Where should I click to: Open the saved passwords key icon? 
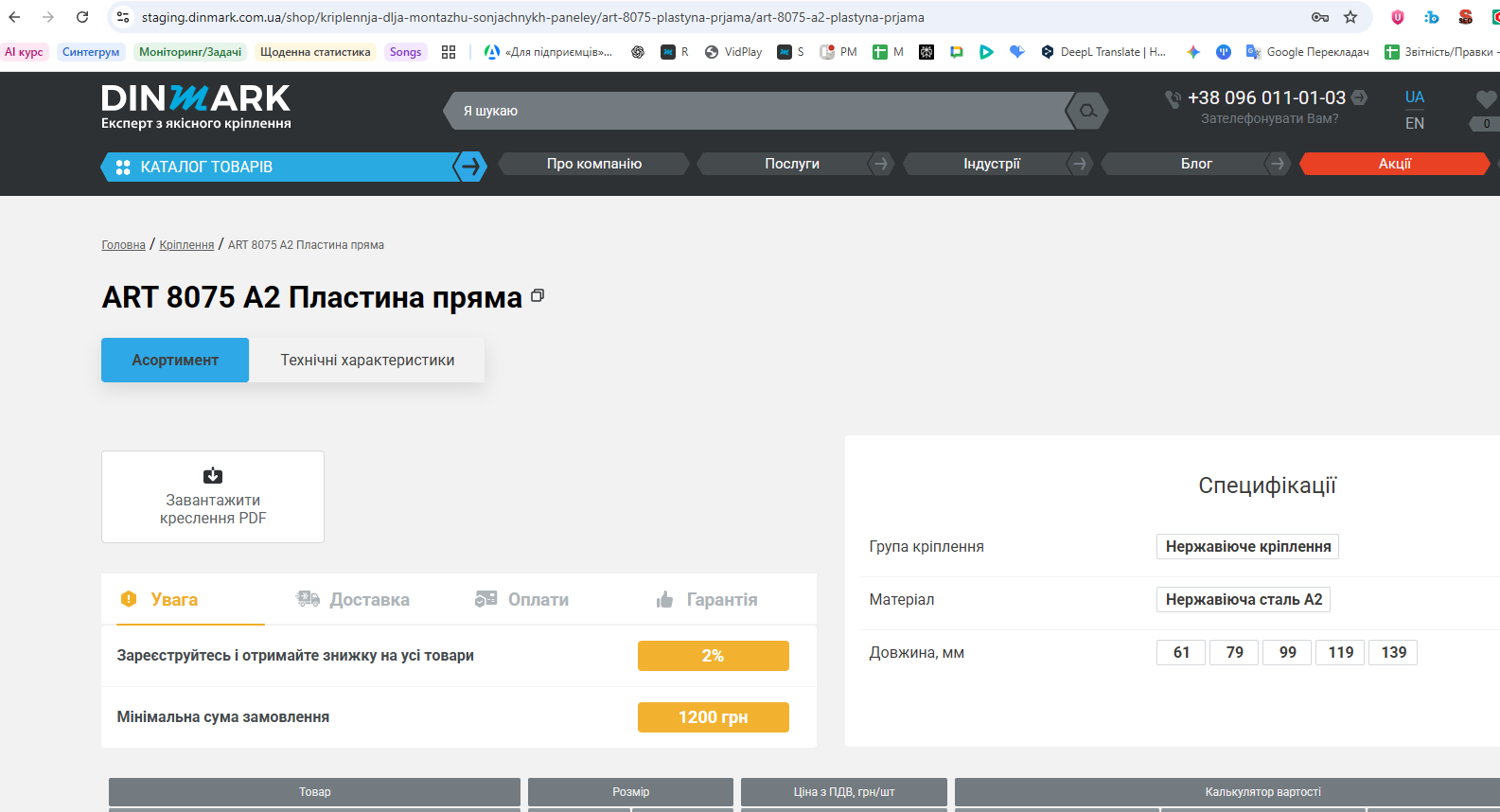[x=1320, y=17]
